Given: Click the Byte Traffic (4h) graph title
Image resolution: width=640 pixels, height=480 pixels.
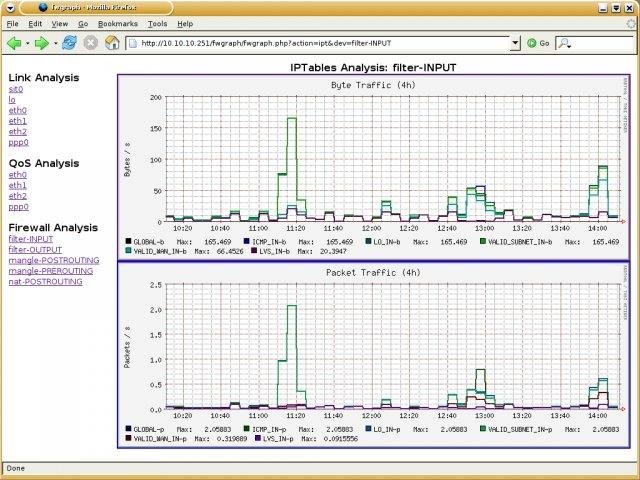Looking at the screenshot, I should coord(373,85).
